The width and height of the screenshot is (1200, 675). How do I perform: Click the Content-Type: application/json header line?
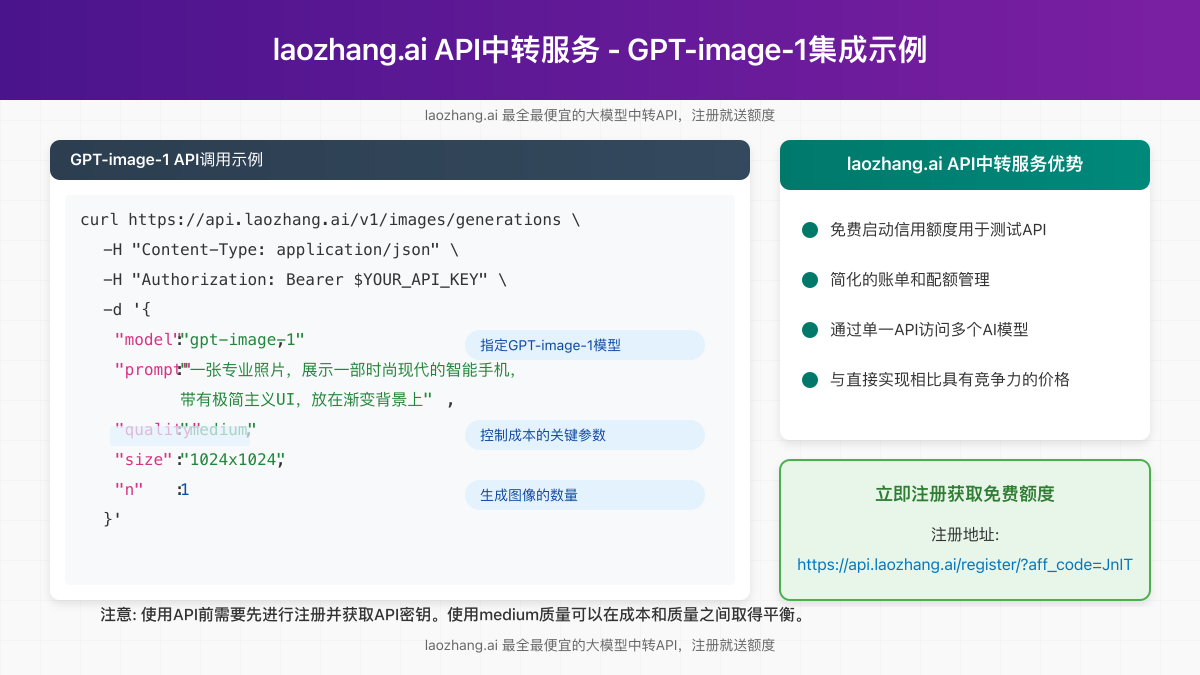(281, 250)
